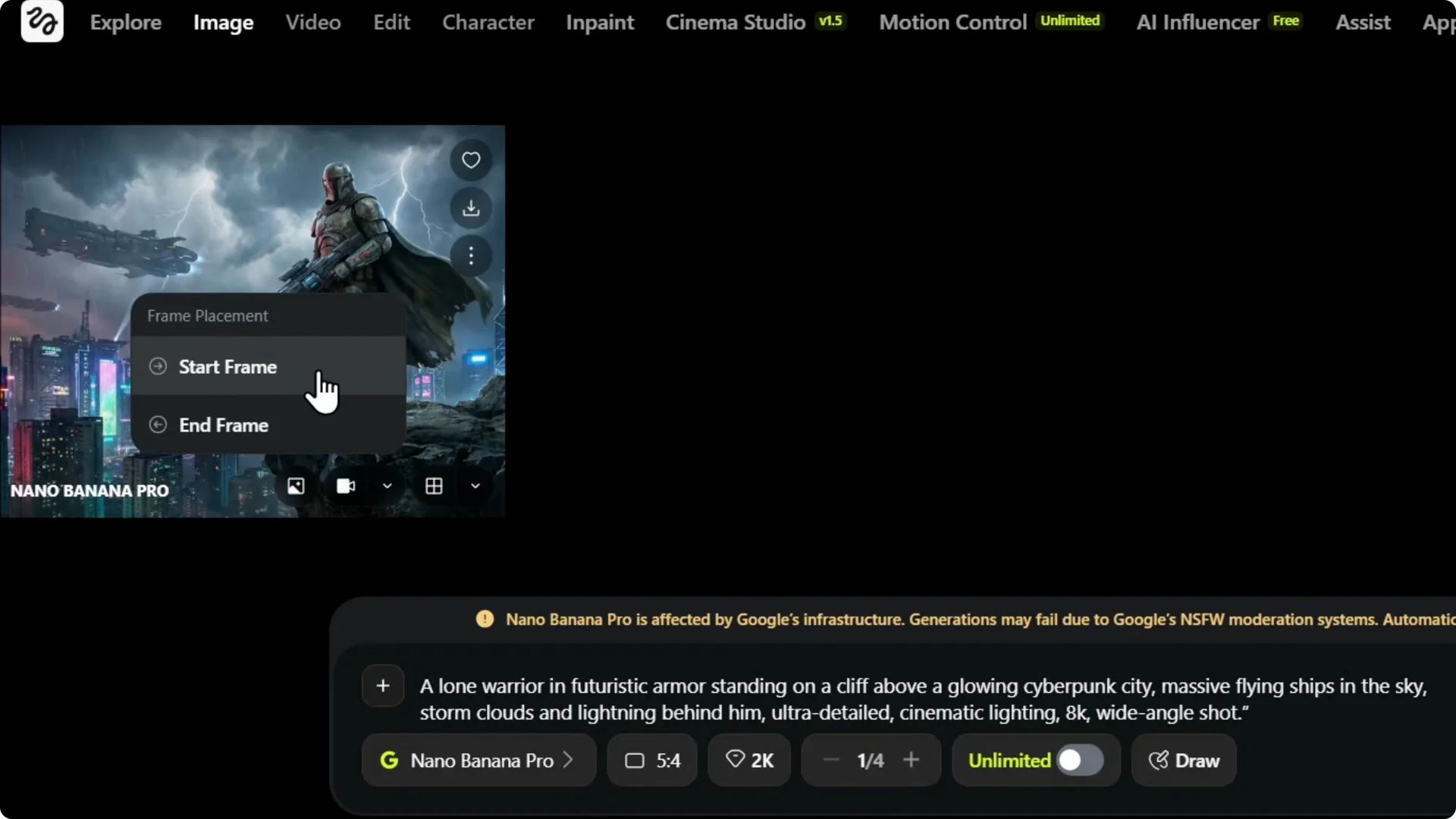
Task: Open the Nano Banana Pro model selector
Action: pyautogui.click(x=479, y=760)
